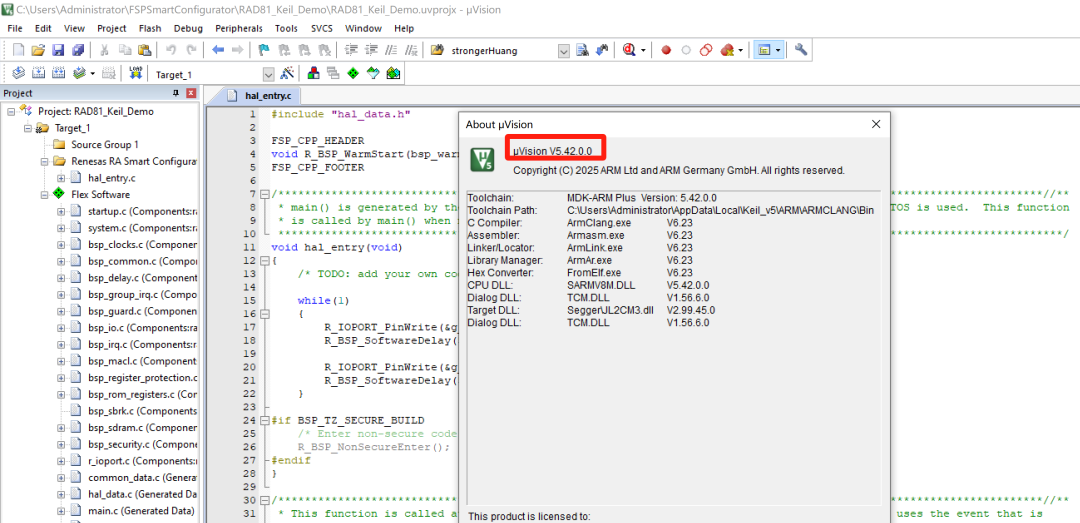The height and width of the screenshot is (523, 1080).
Task: Select Source Group 1 folder
Action: pos(105,145)
